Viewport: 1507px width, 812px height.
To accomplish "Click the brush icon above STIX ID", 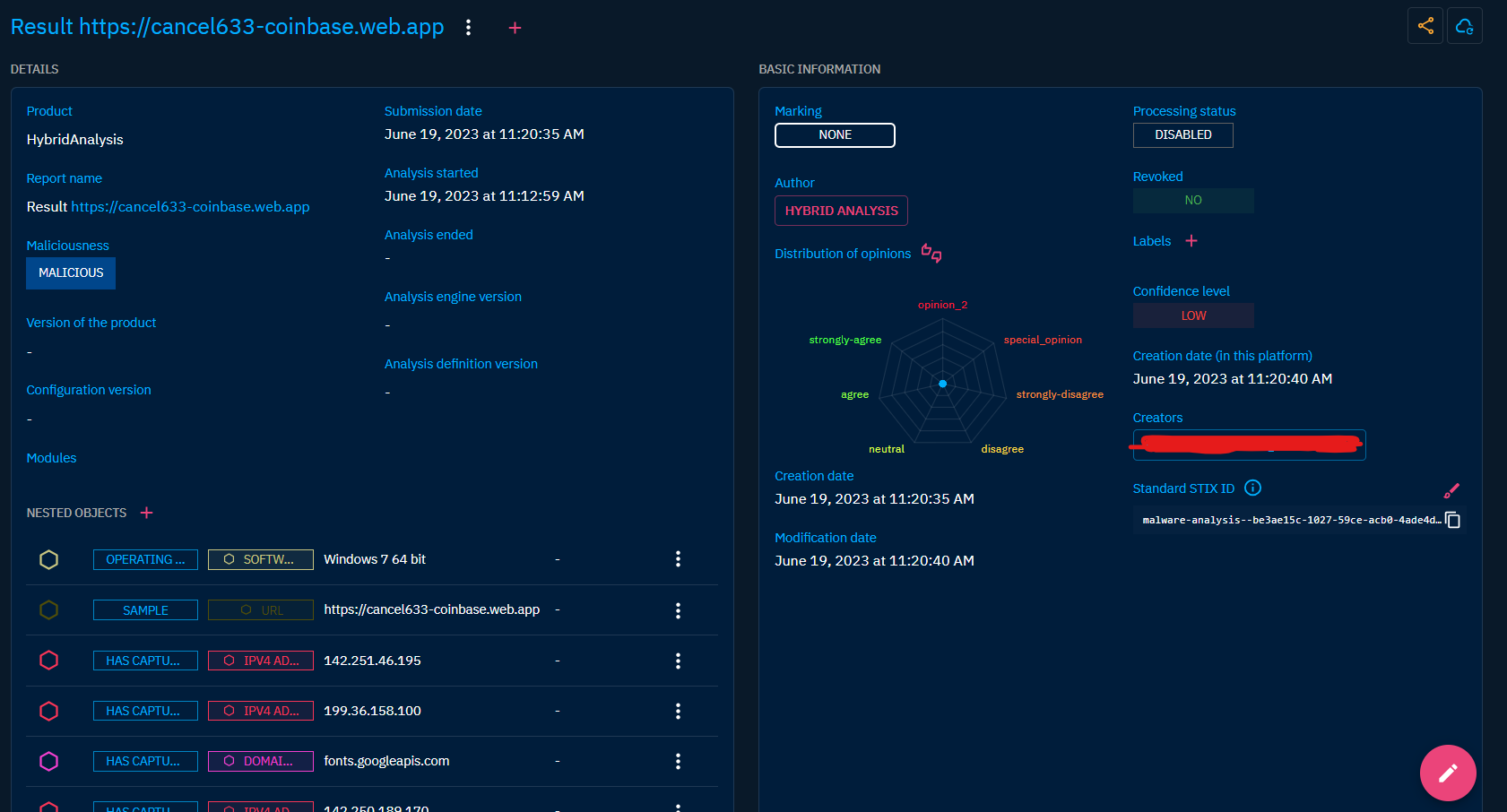I will point(1451,490).
